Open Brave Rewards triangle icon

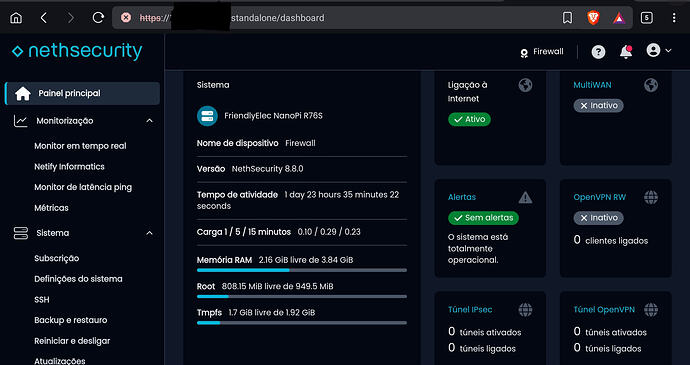pyautogui.click(x=619, y=18)
